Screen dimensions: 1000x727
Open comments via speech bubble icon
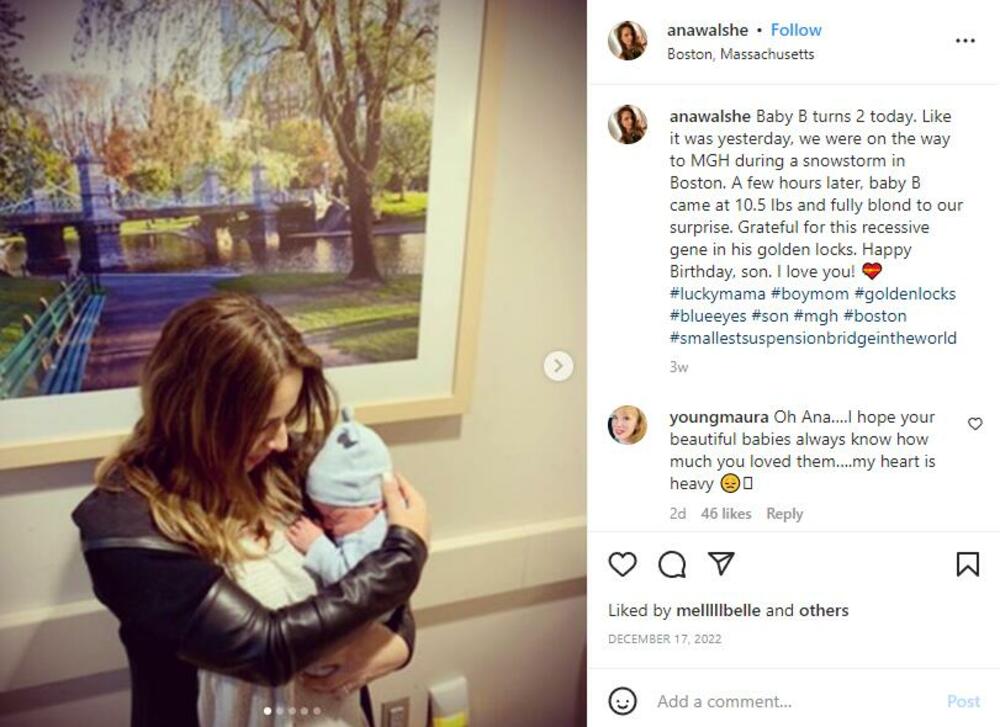[672, 564]
